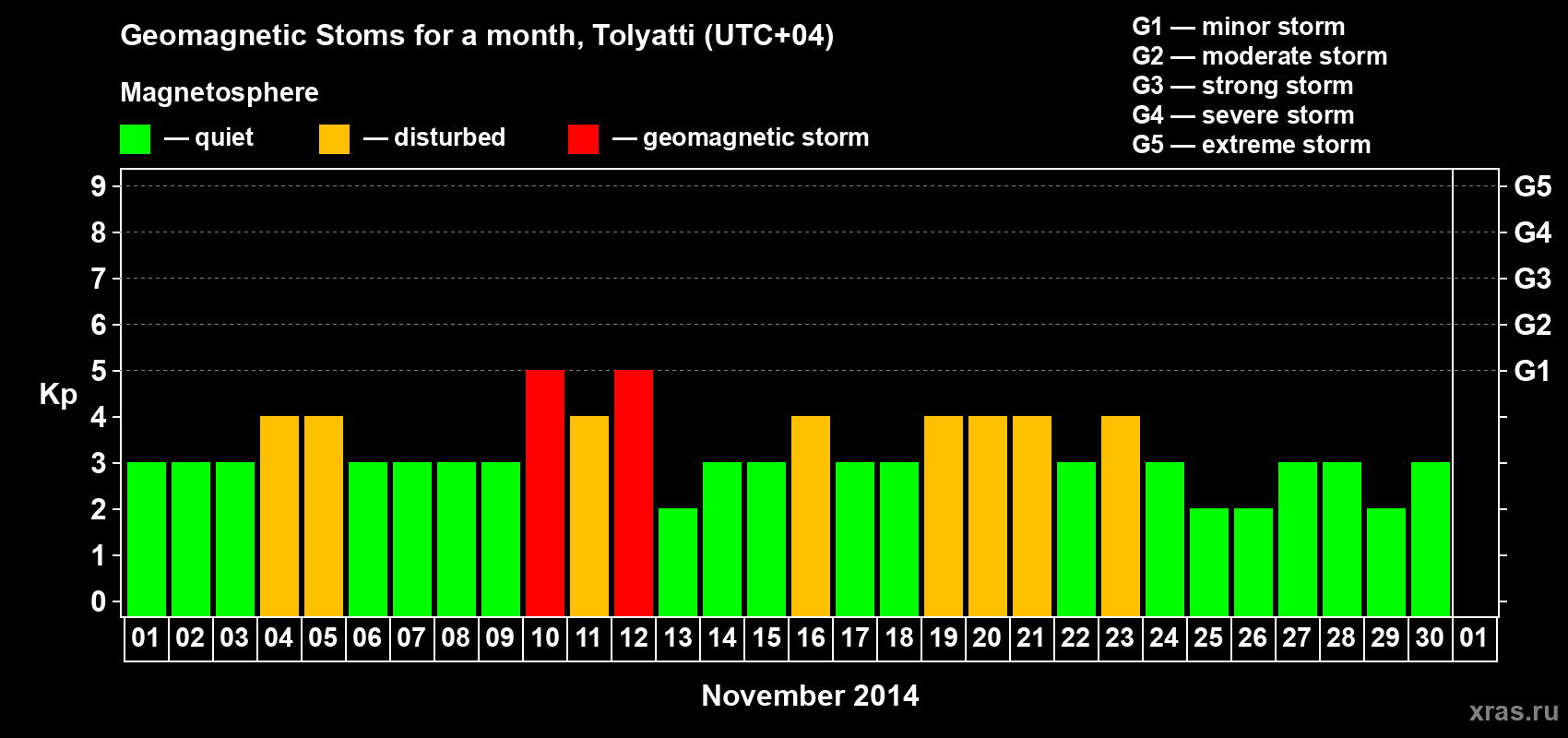Click the orange bar for day 16
1568x738 pixels.
point(811,516)
